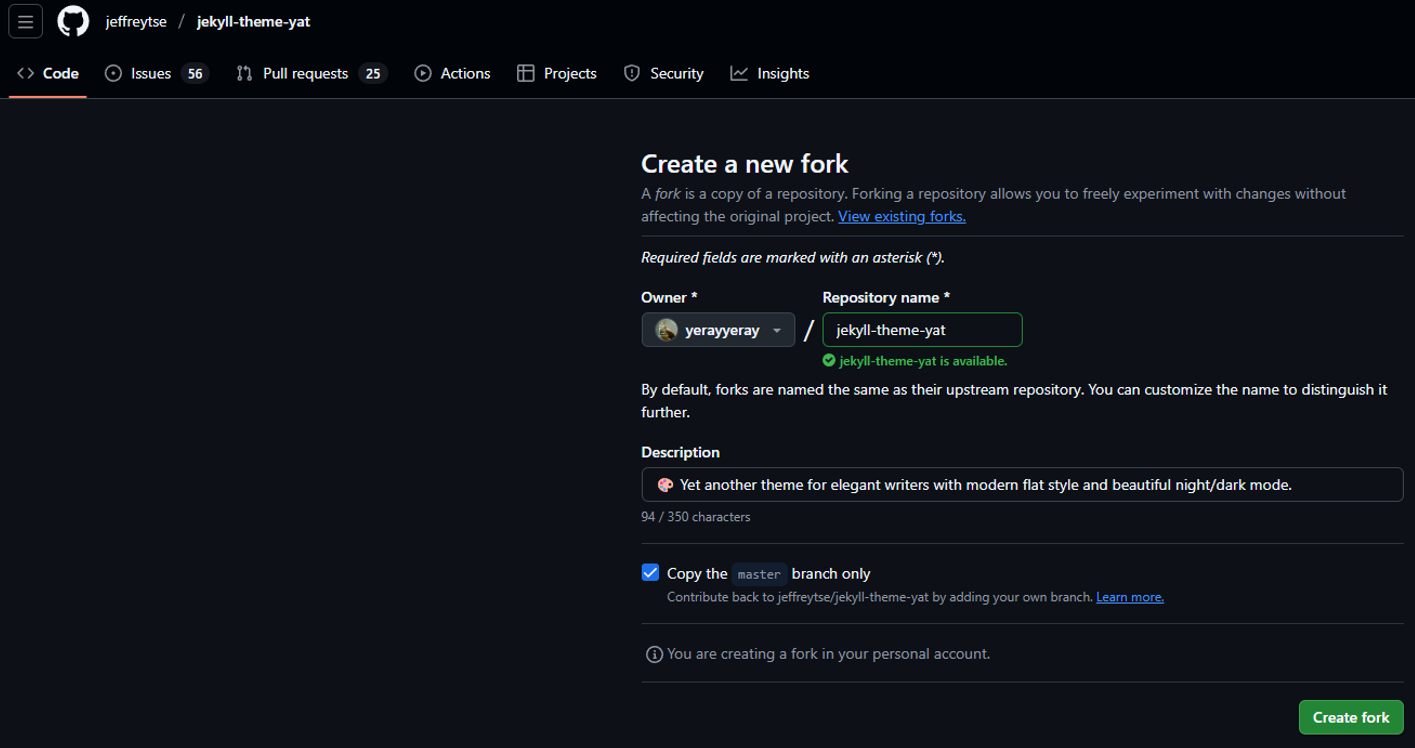Click the GitHub logo

tap(72, 21)
